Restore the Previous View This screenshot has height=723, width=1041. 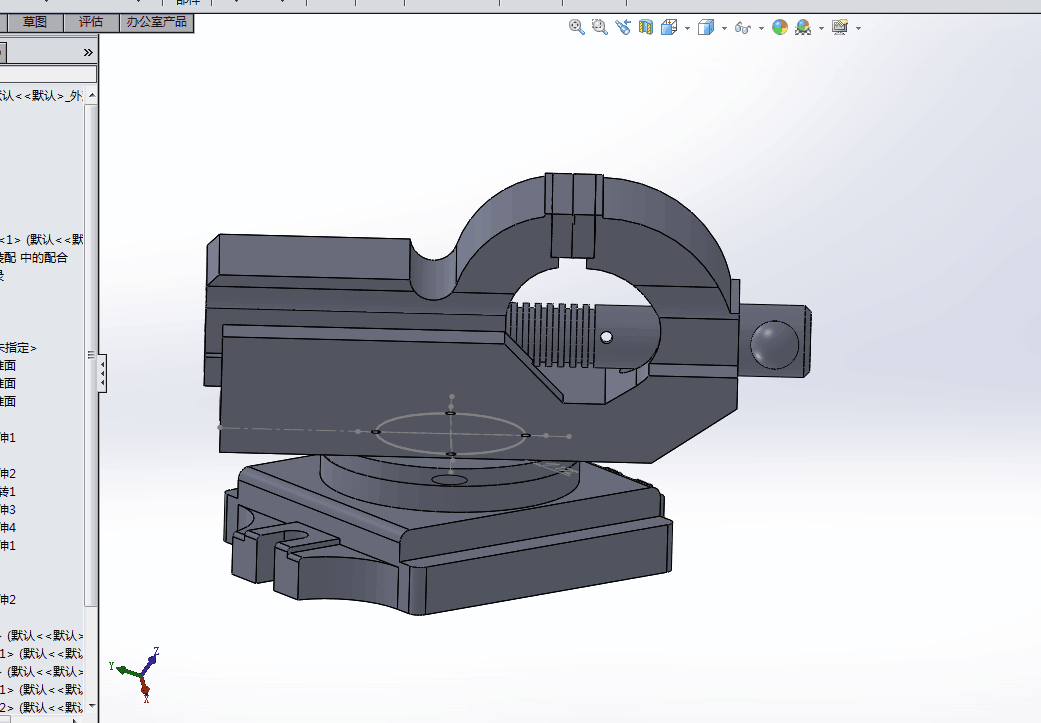tap(623, 27)
